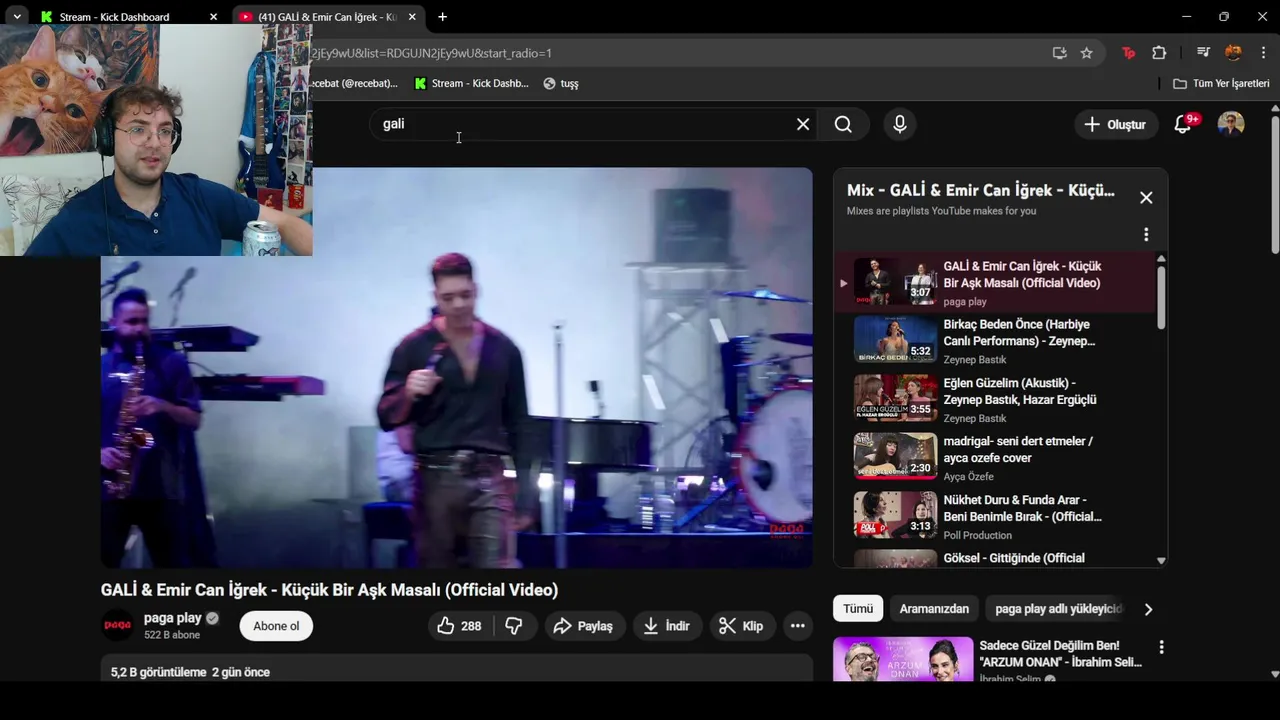Open the media control toolbar icon
The height and width of the screenshot is (720, 1280).
pos(1203,53)
